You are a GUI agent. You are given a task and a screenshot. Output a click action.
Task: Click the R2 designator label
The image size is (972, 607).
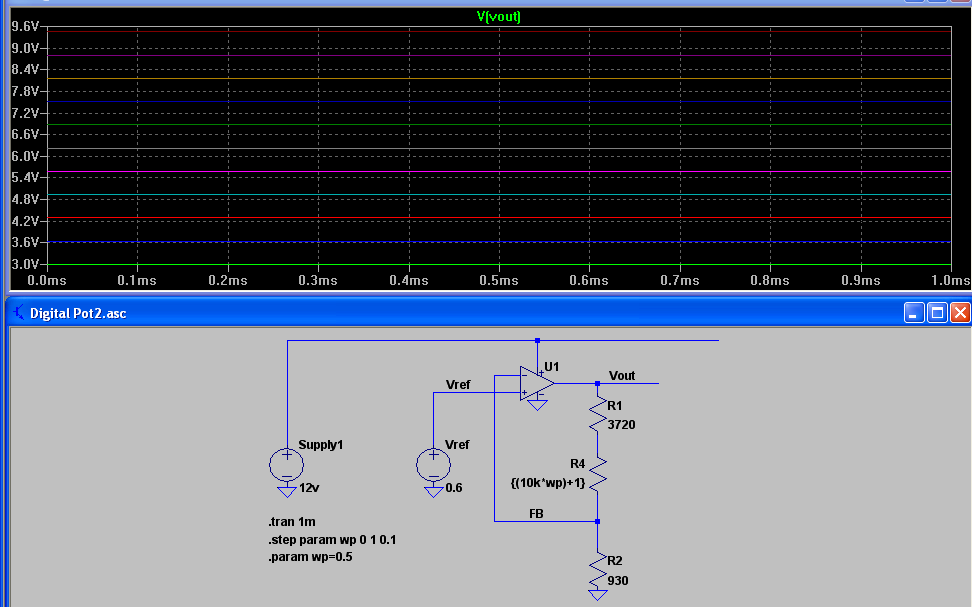[614, 560]
